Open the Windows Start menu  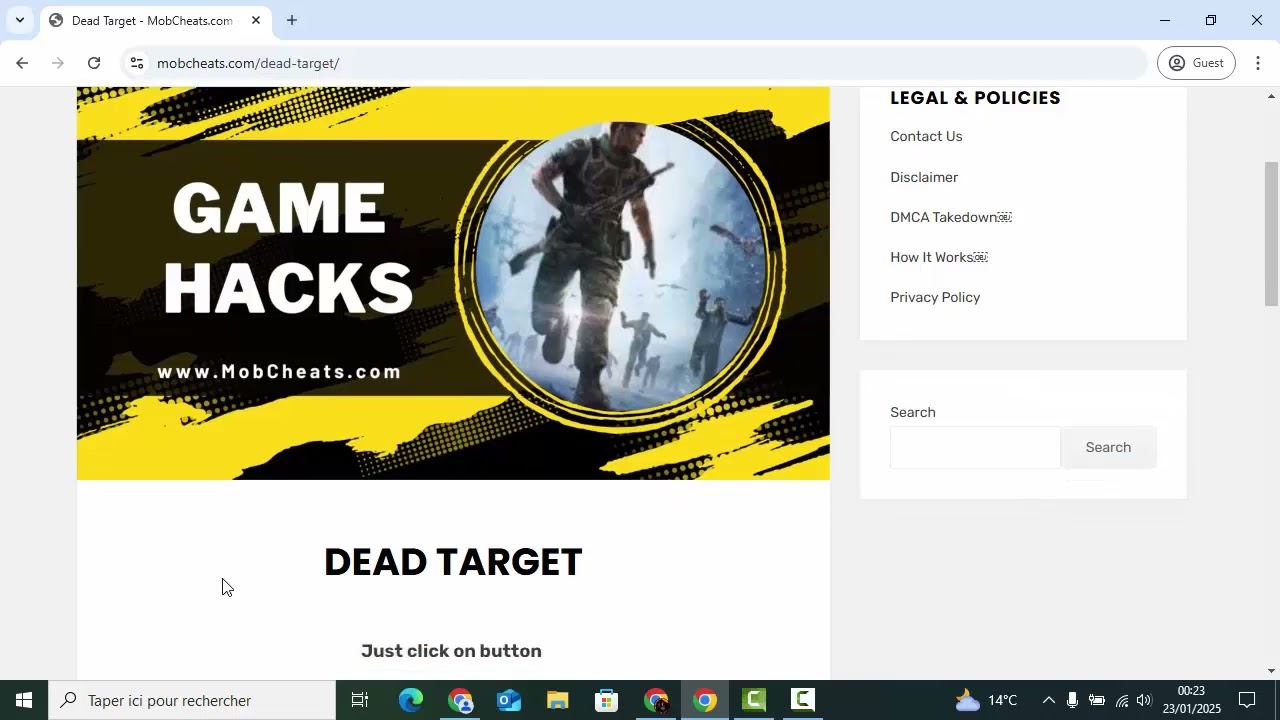pyautogui.click(x=24, y=700)
